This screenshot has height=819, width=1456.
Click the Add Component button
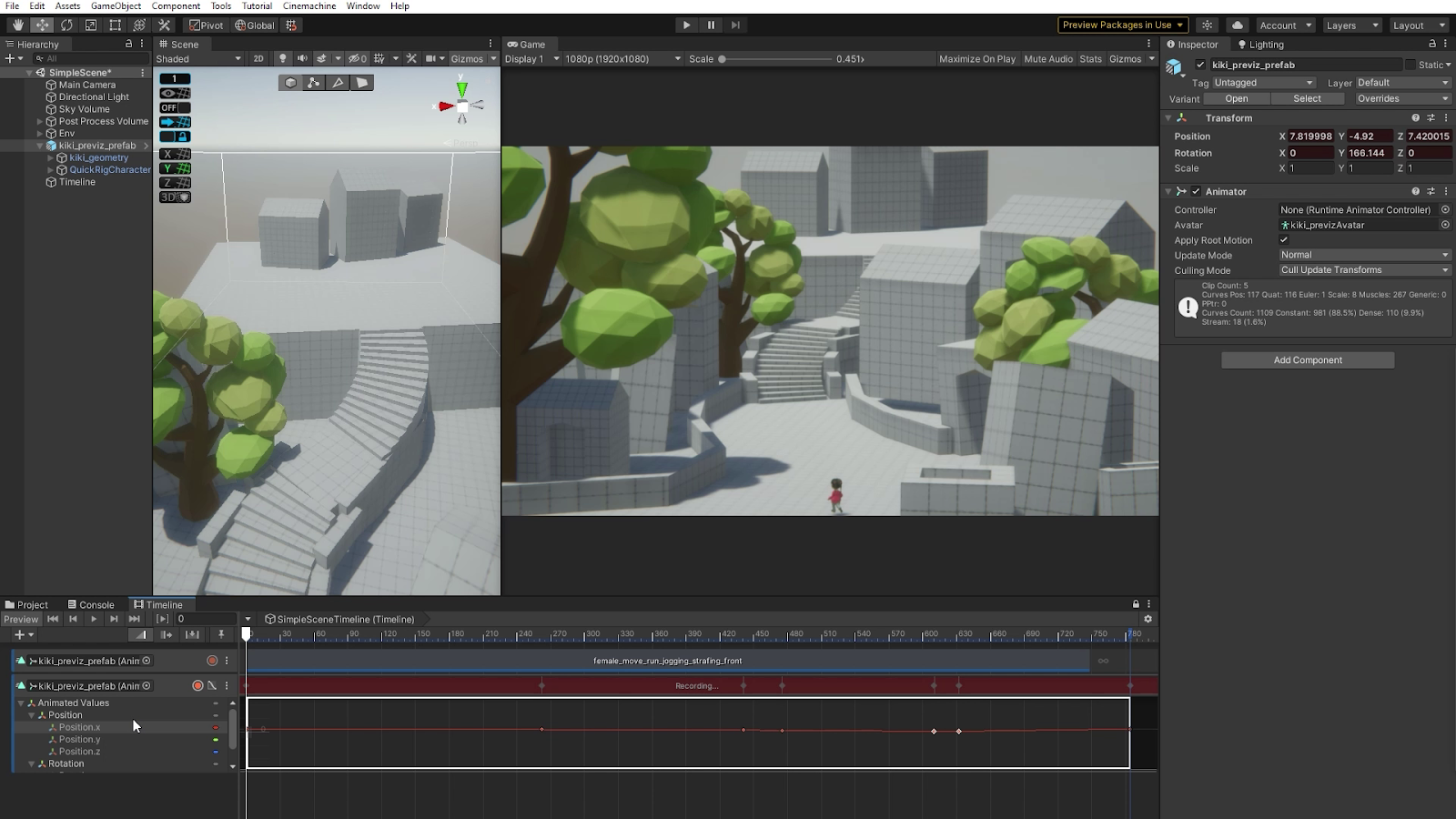coord(1308,360)
